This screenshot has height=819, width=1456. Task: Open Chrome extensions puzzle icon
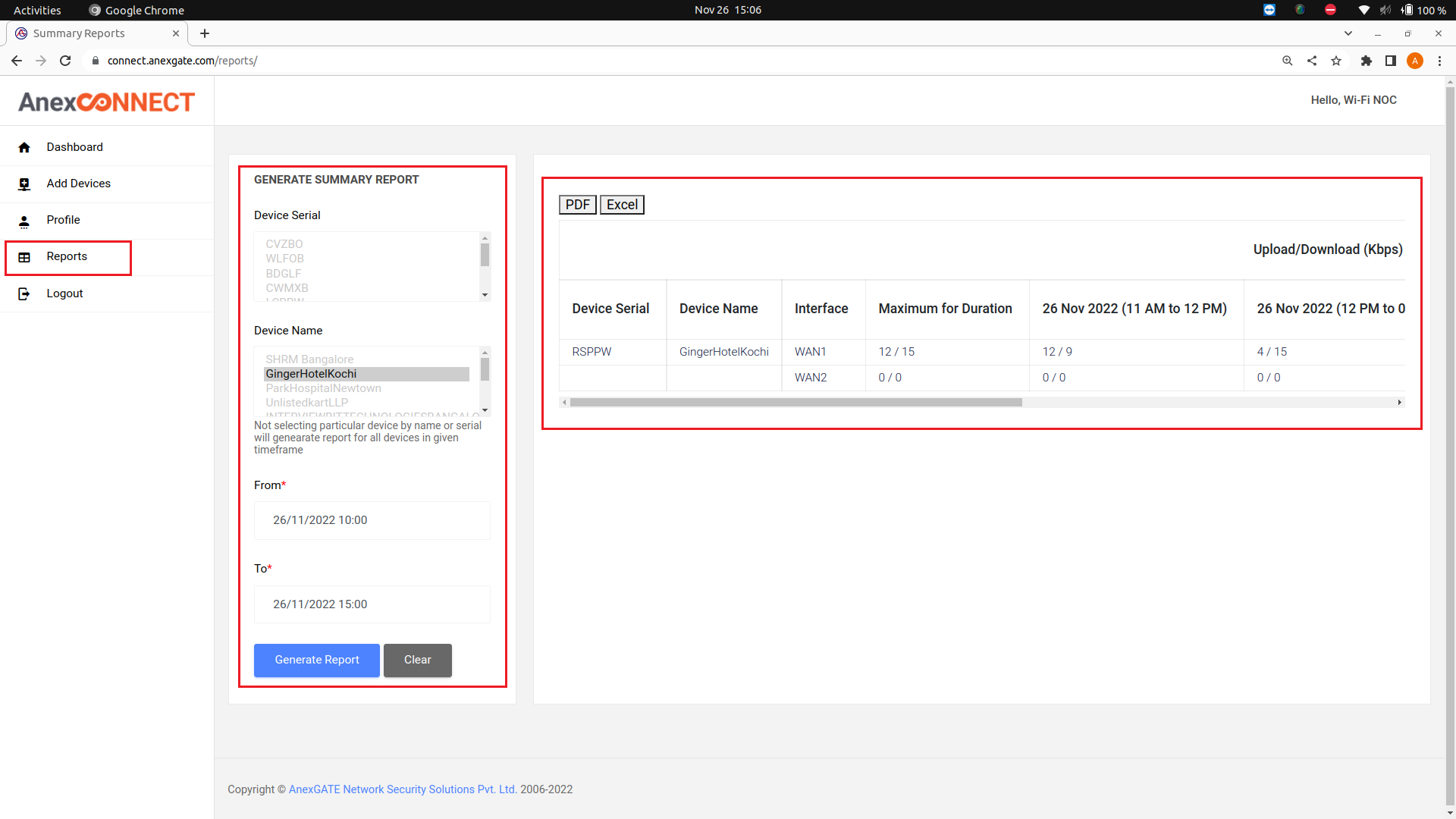1366,61
